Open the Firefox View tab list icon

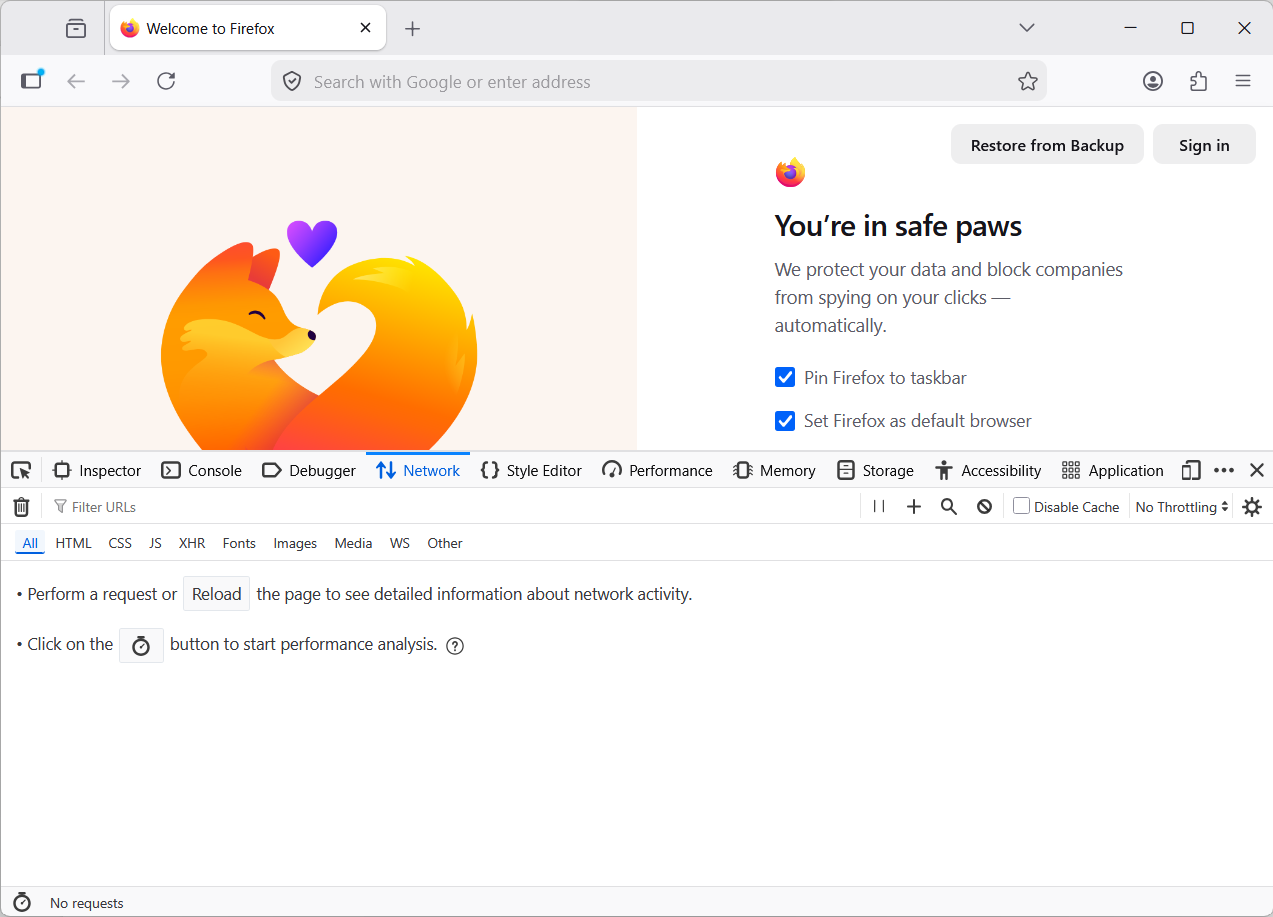(x=76, y=29)
